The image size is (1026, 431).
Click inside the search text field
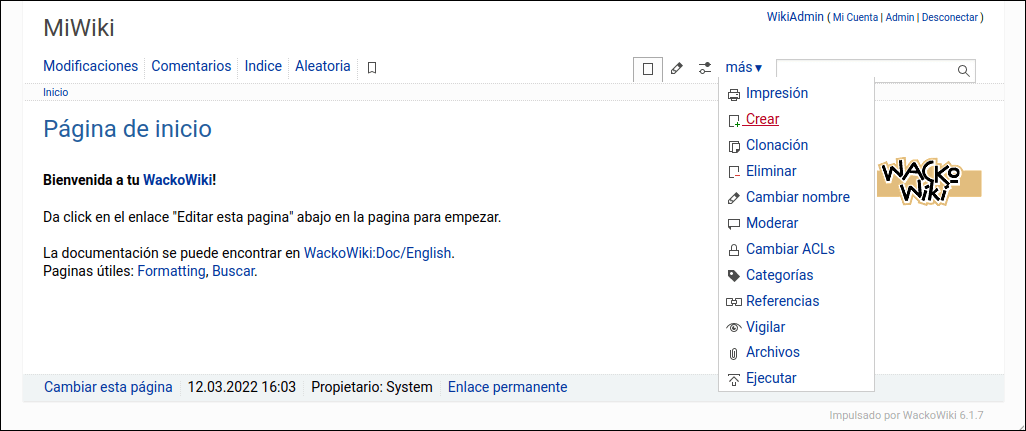point(865,70)
